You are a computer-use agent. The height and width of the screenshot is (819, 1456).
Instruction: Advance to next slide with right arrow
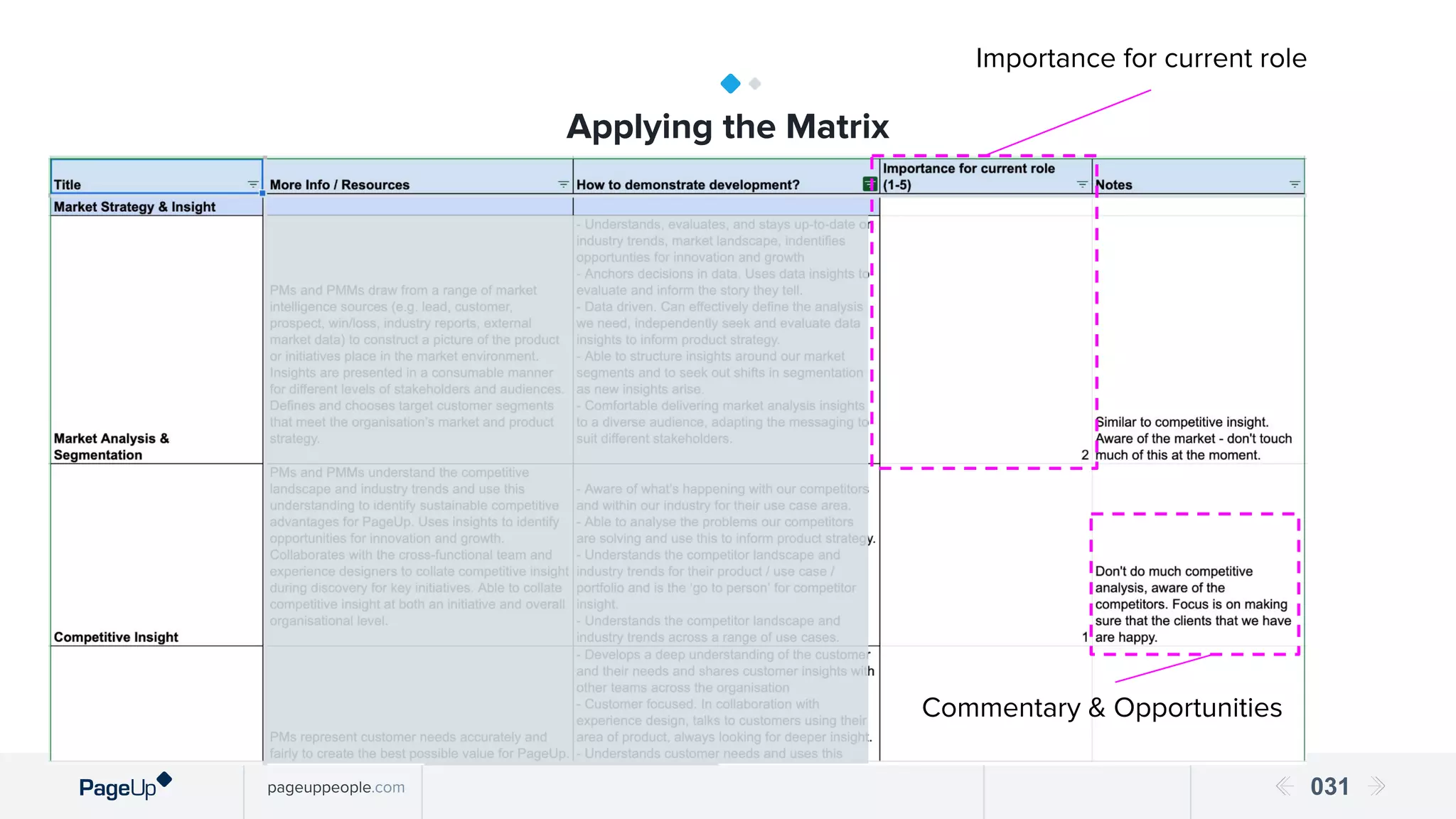coord(1377,786)
